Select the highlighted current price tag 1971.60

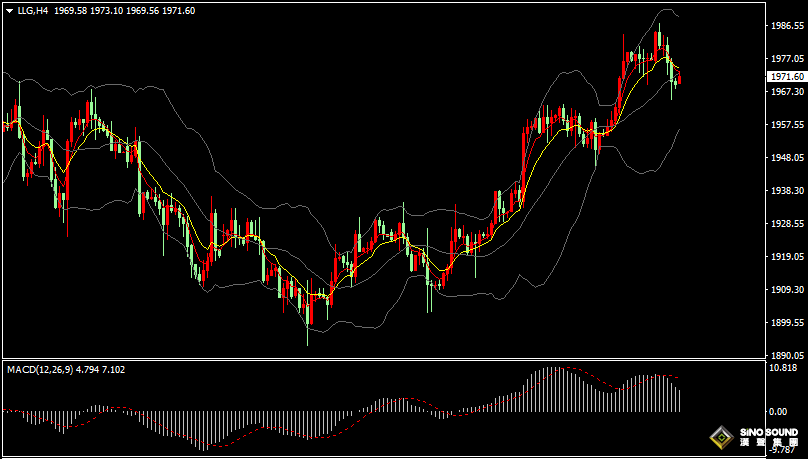click(x=786, y=77)
